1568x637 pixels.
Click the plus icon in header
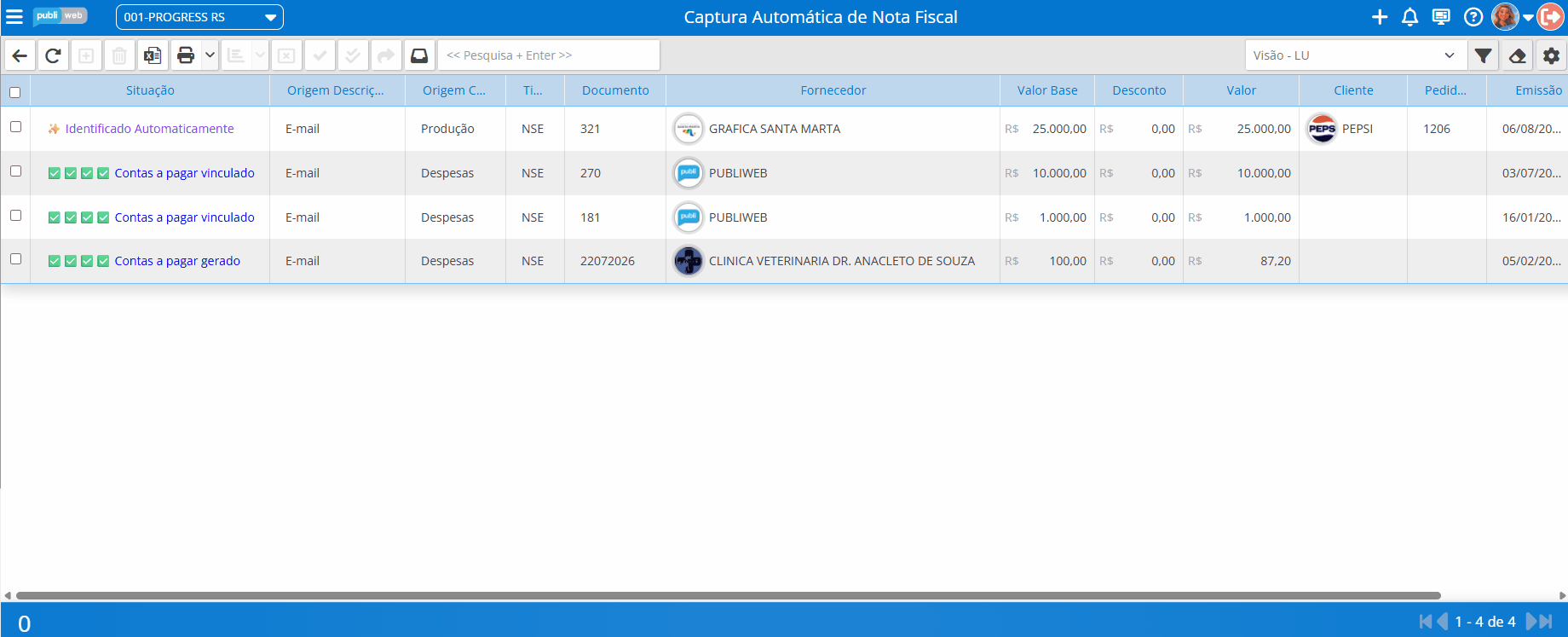[x=1380, y=17]
